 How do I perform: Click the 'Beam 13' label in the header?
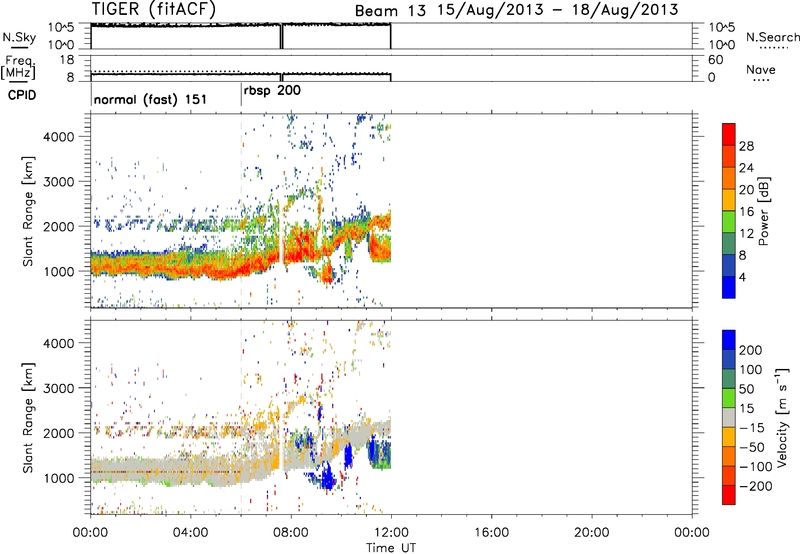click(390, 11)
